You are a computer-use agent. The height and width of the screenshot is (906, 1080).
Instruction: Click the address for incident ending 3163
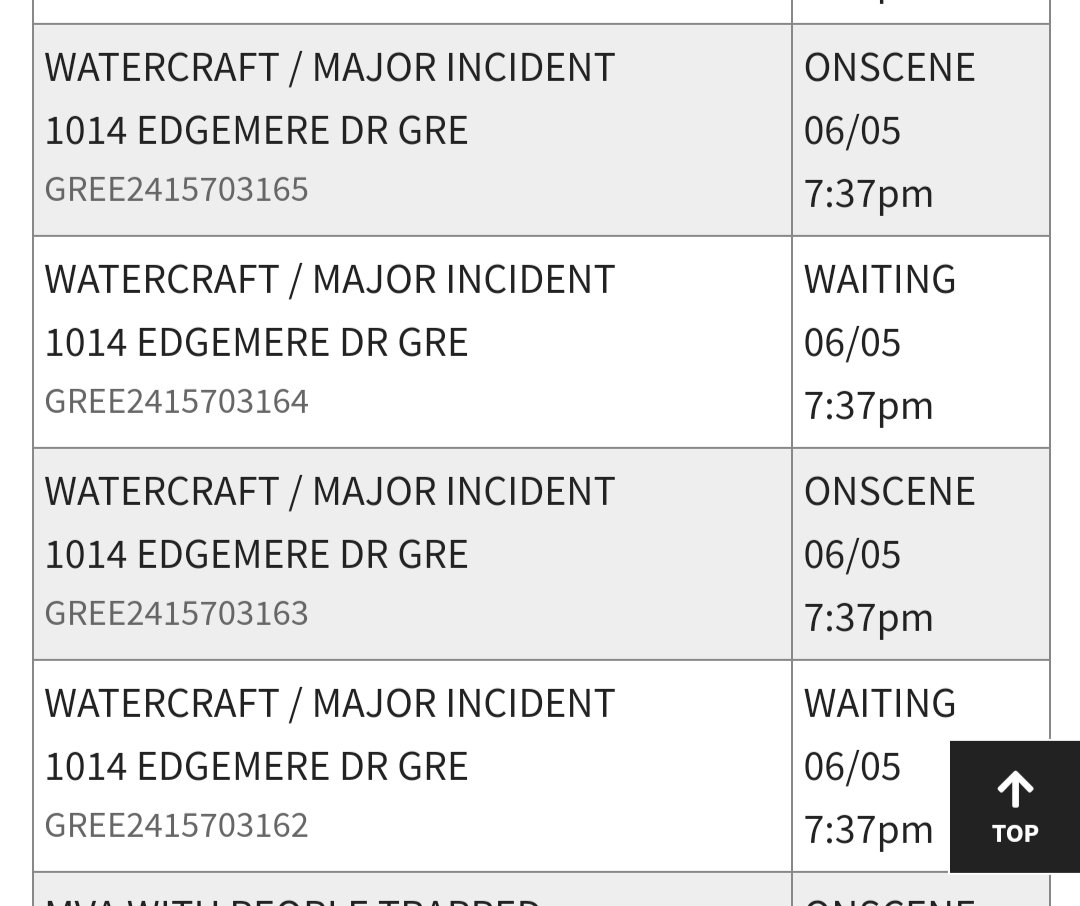pos(256,555)
